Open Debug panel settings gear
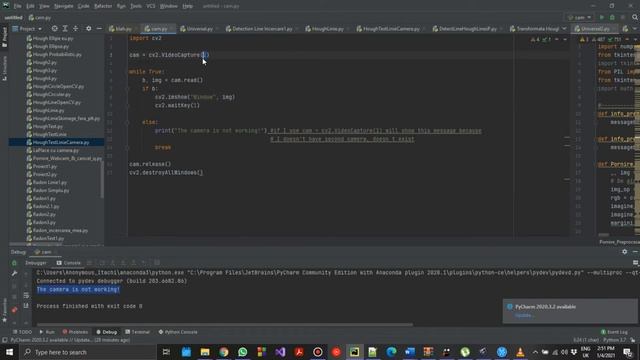This screenshot has height=360, width=640. [x=624, y=252]
